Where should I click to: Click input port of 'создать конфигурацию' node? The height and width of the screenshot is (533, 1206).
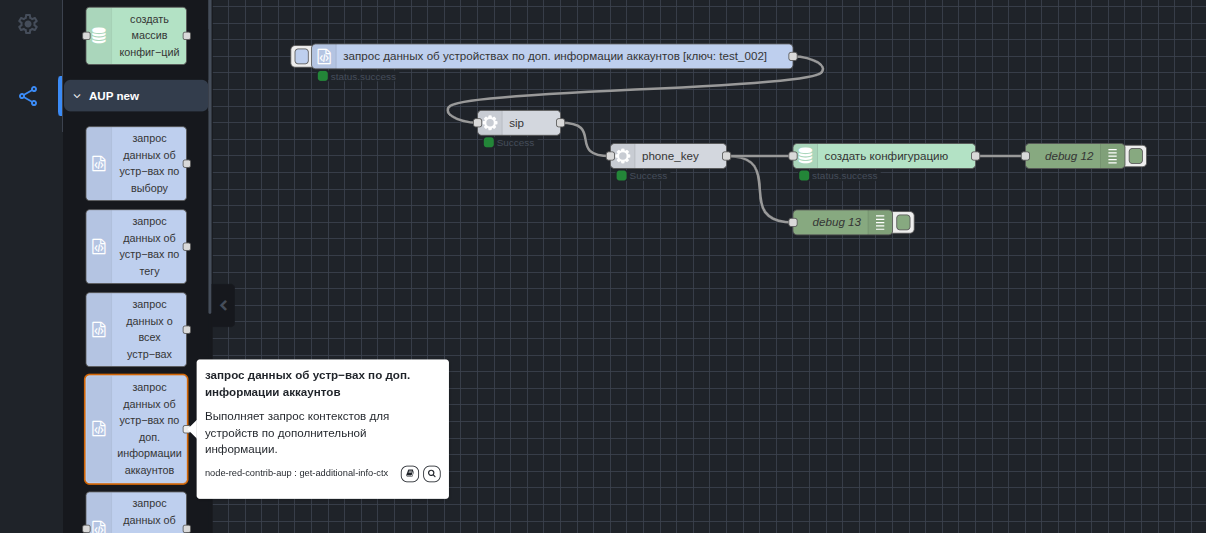pos(793,156)
